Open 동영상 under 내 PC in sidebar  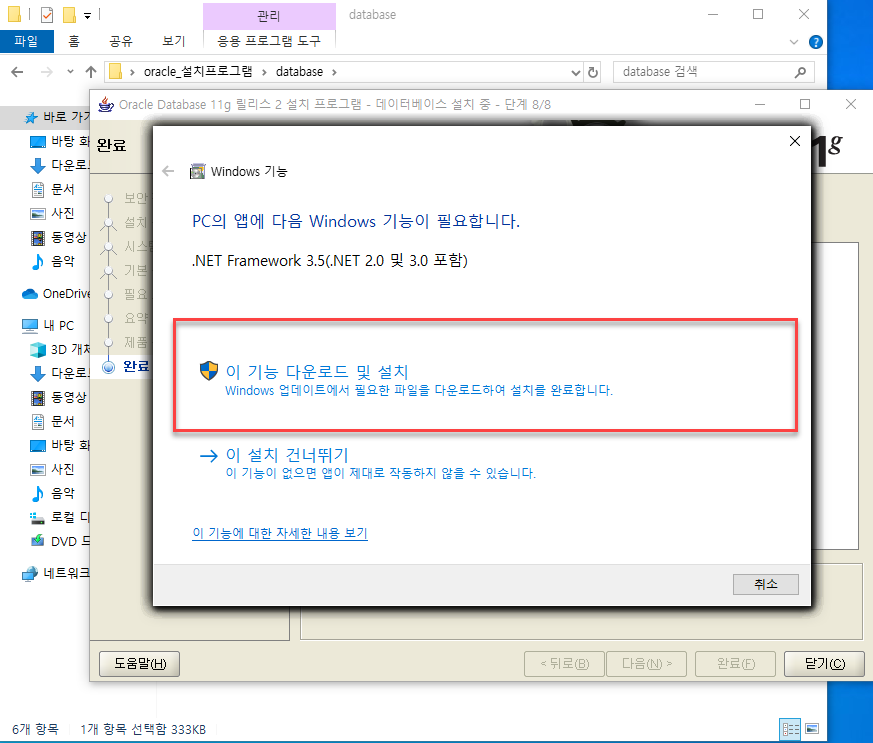(x=59, y=397)
